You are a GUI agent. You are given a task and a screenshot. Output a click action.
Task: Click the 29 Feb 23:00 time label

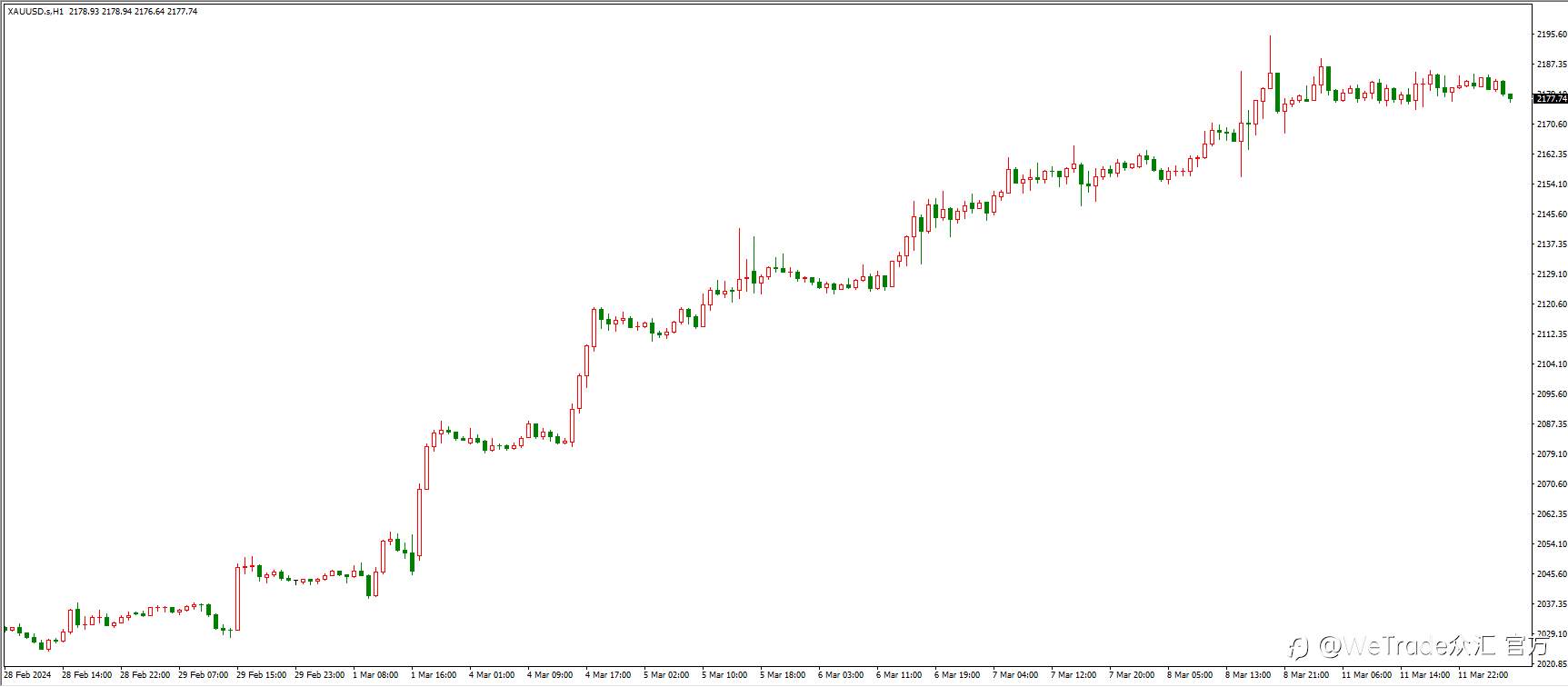(320, 675)
